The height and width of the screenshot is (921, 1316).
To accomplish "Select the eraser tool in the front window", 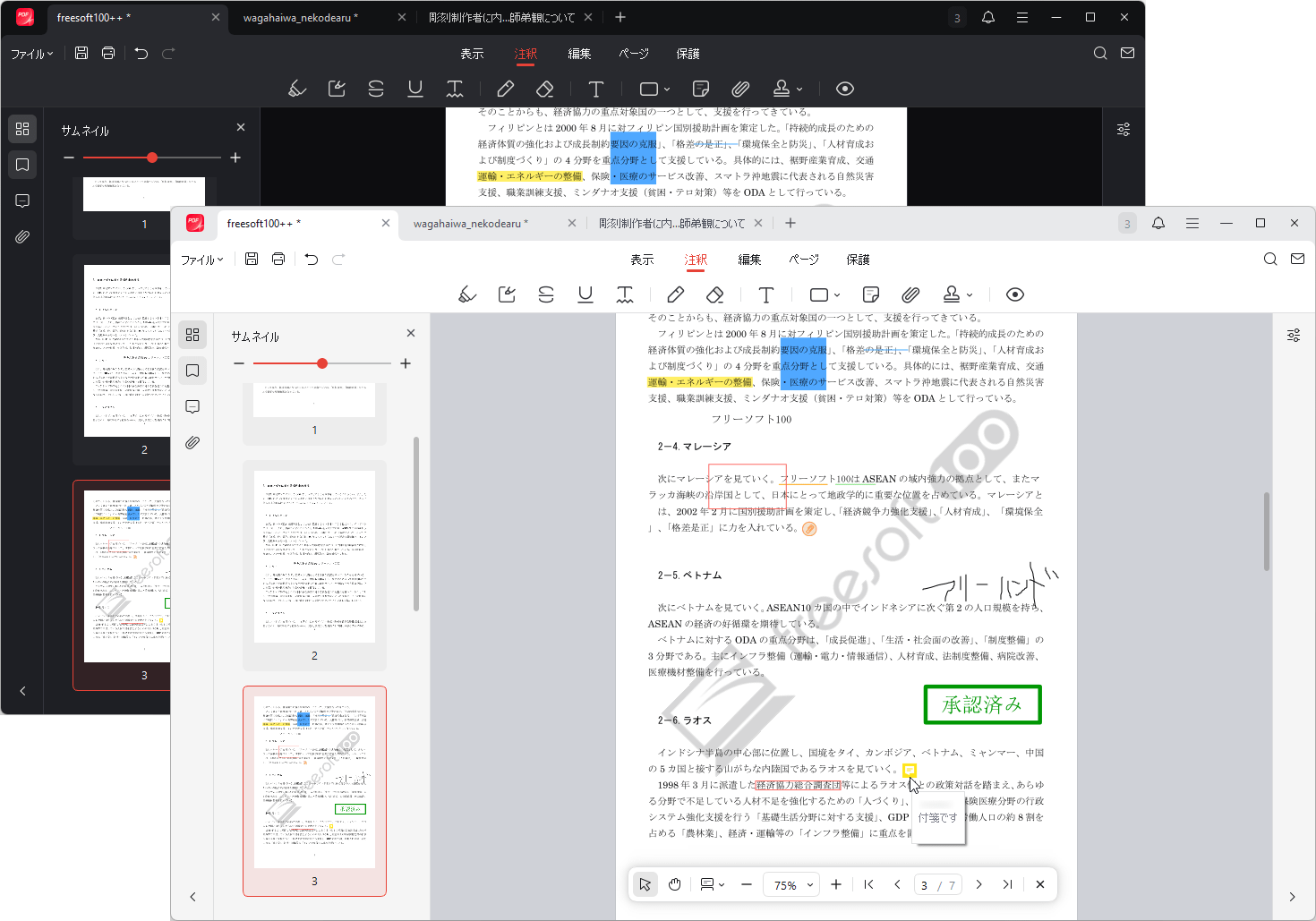I will point(714,294).
